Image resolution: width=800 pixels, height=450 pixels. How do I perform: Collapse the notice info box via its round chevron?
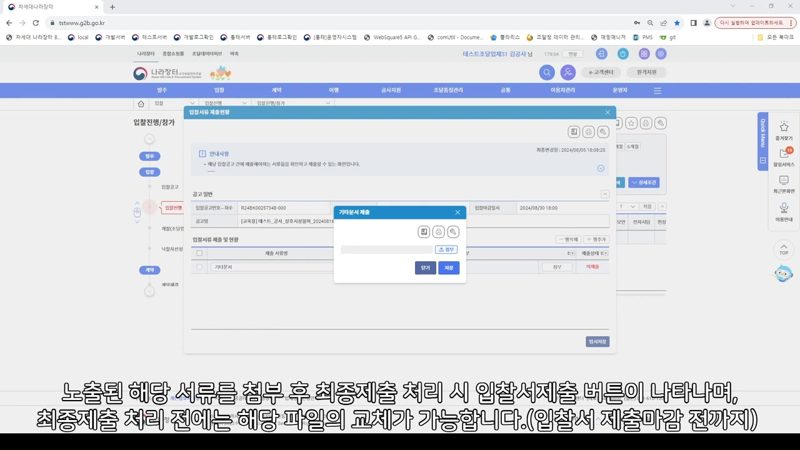pyautogui.click(x=601, y=168)
